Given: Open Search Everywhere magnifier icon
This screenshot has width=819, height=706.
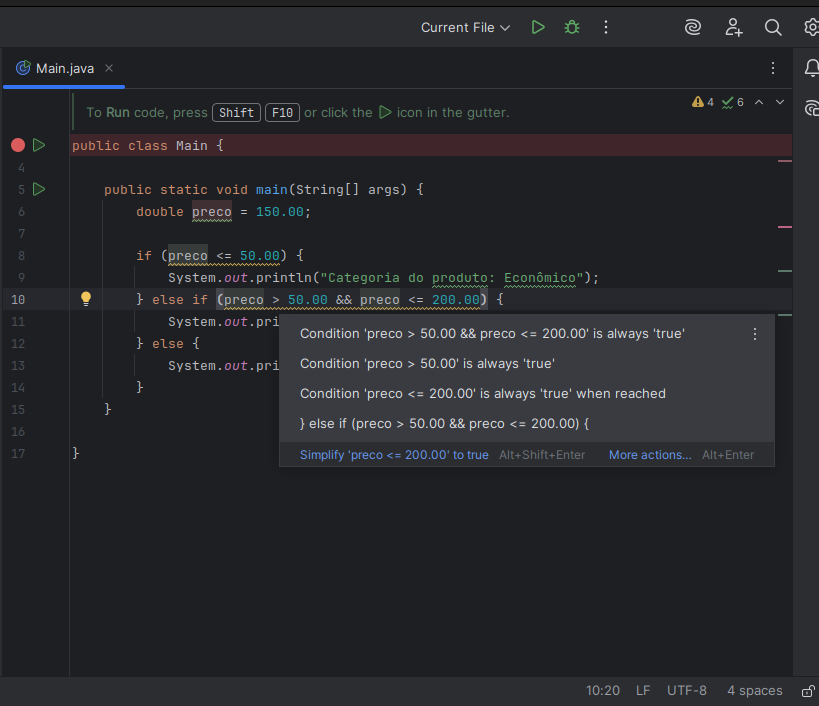Looking at the screenshot, I should pos(773,27).
